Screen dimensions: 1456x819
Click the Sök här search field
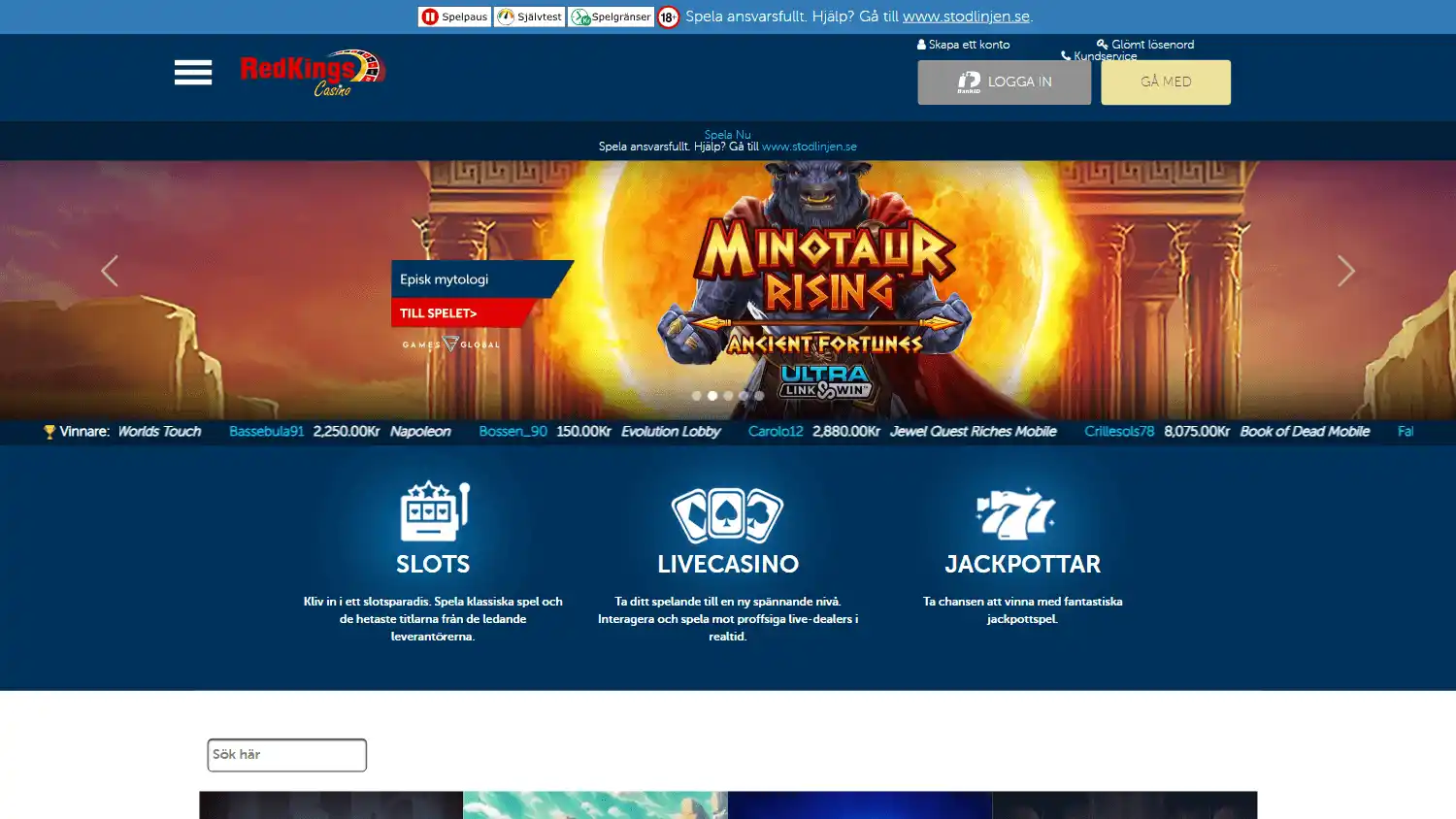click(287, 755)
